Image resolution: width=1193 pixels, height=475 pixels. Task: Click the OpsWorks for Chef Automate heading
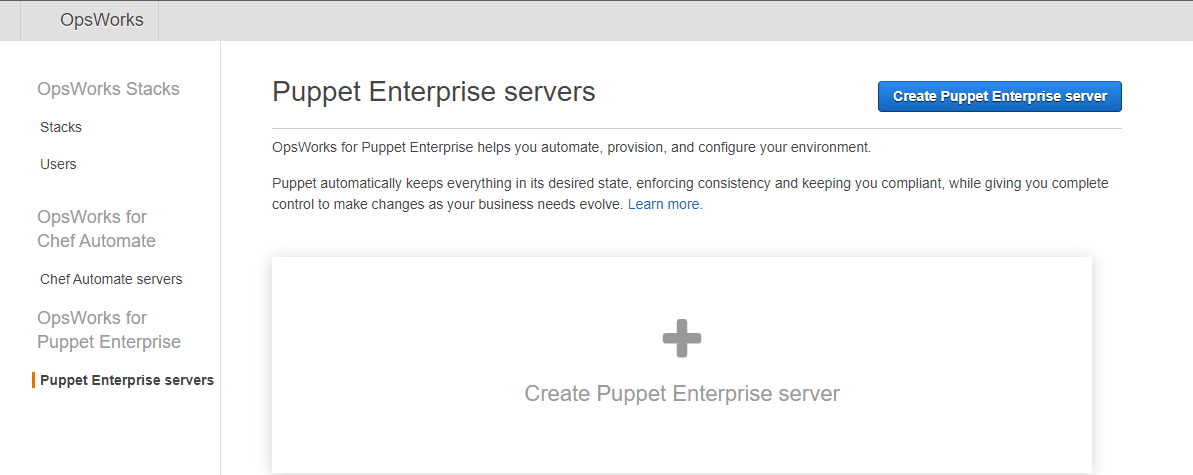[96, 229]
